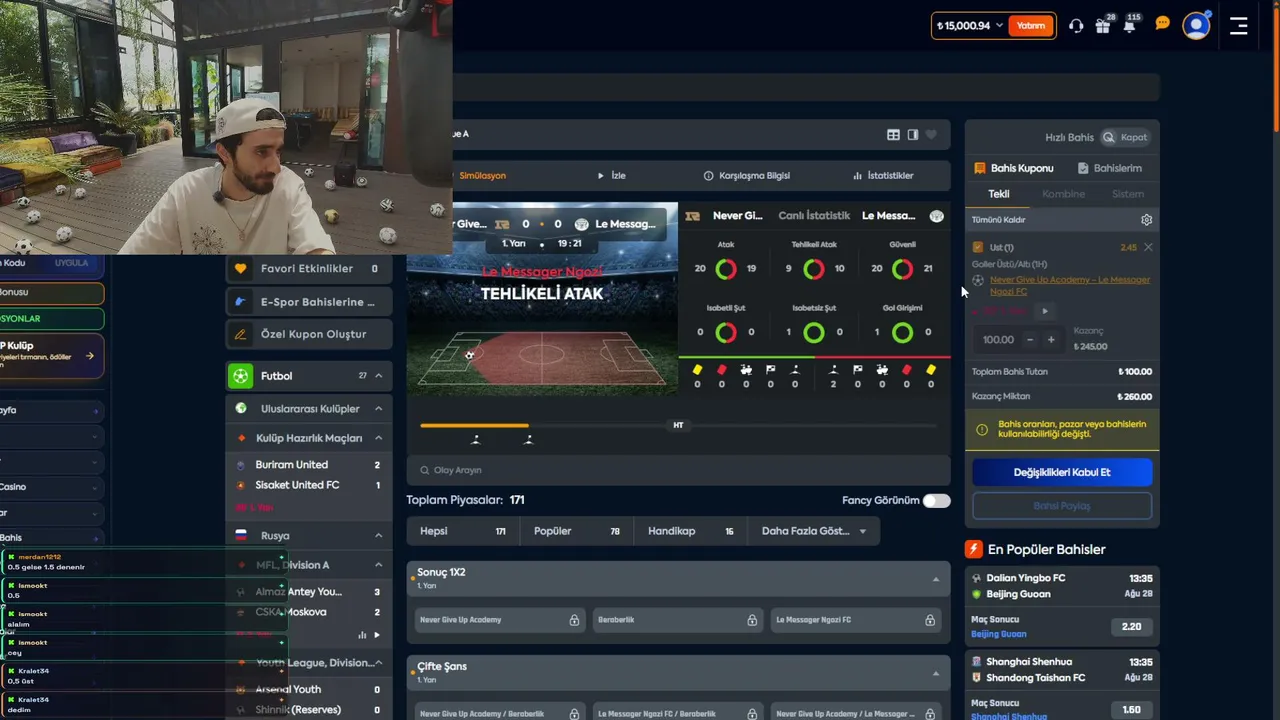Image resolution: width=1280 pixels, height=720 pixels.
Task: Collapse the Rusya country section
Action: [379, 536]
